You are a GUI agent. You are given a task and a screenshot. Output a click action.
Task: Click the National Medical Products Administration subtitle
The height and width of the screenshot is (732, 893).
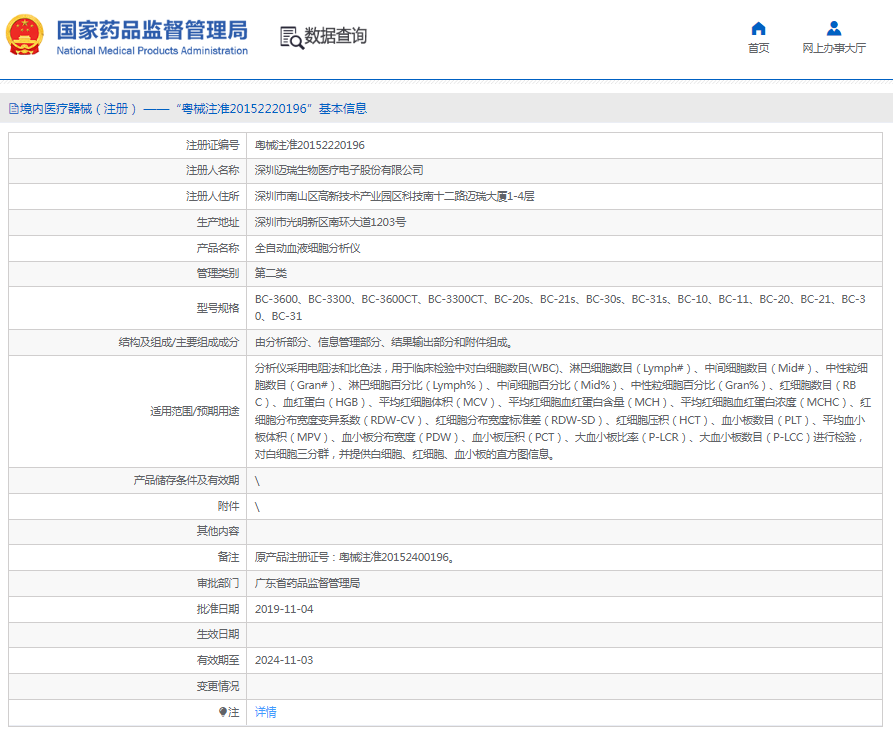tap(152, 51)
